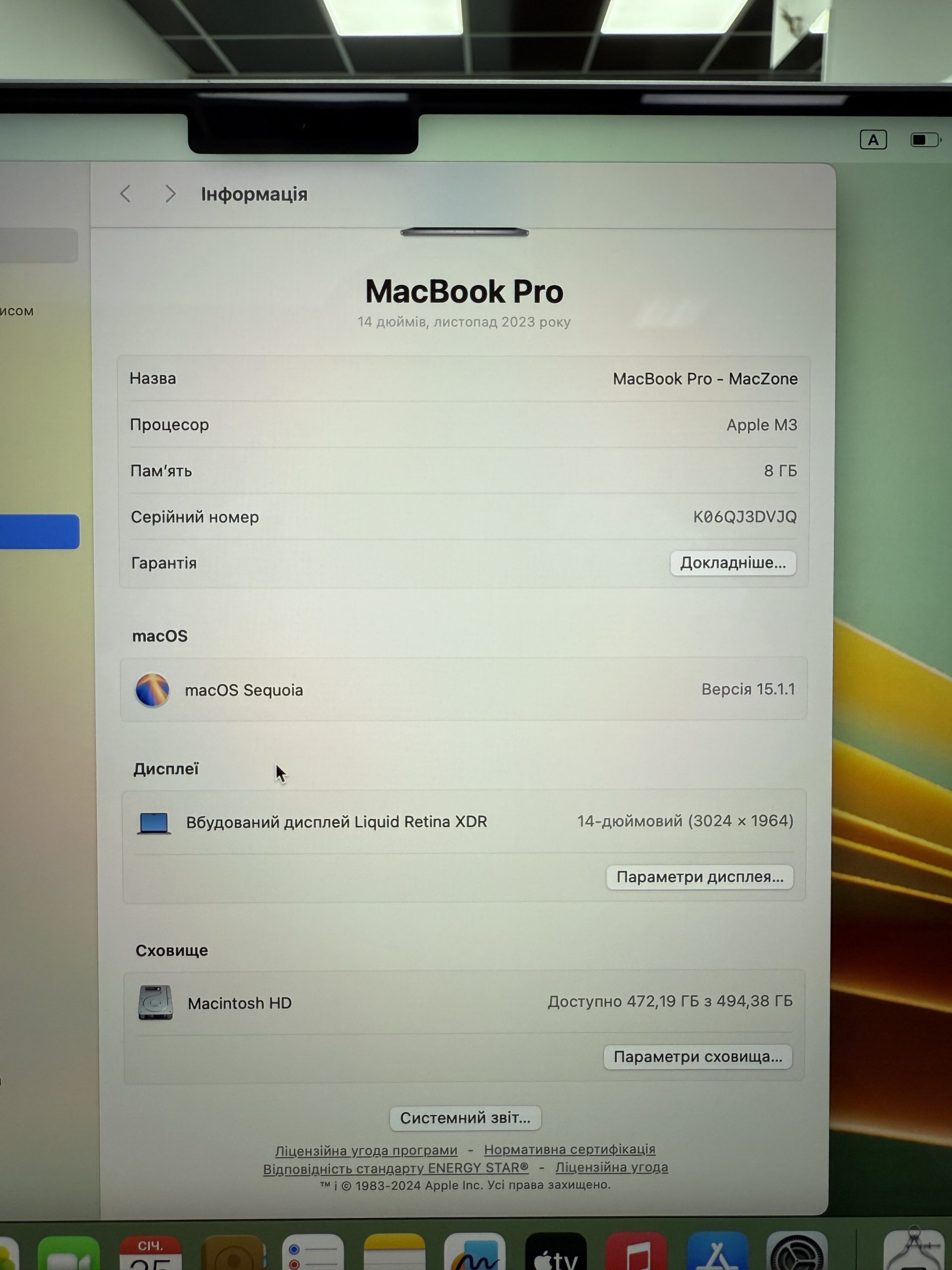Click Вбудований дисплей Liquid Retina XDR label

pos(336,822)
